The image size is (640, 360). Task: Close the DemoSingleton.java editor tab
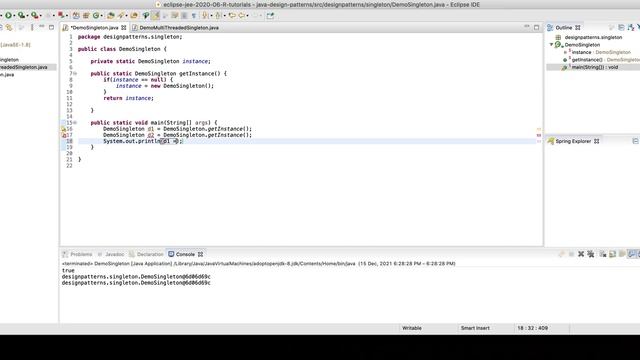pyautogui.click(x=124, y=28)
